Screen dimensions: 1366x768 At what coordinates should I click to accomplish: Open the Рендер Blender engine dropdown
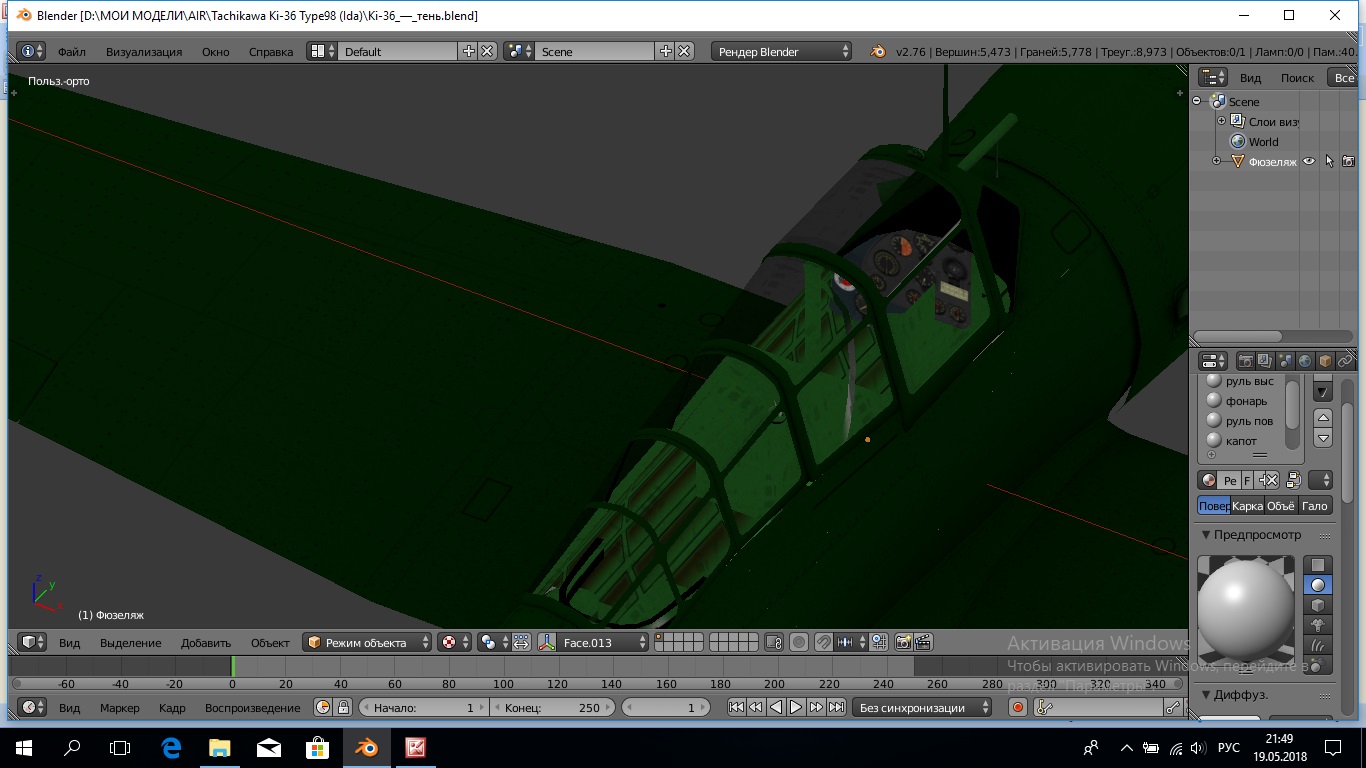click(x=782, y=51)
